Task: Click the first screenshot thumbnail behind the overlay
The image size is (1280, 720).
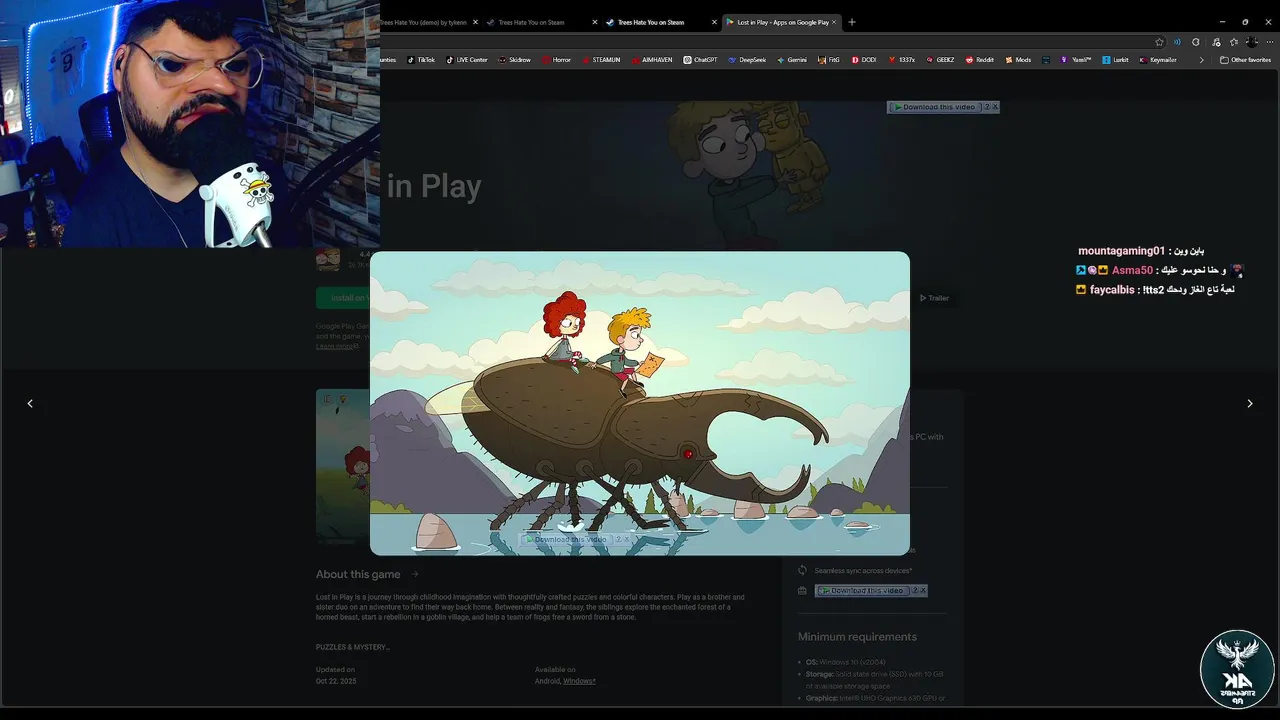Action: click(343, 465)
